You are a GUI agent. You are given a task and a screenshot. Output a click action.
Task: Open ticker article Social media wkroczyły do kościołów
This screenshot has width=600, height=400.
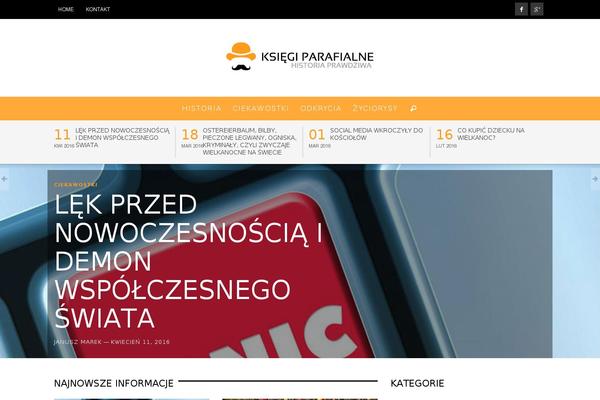tap(377, 134)
